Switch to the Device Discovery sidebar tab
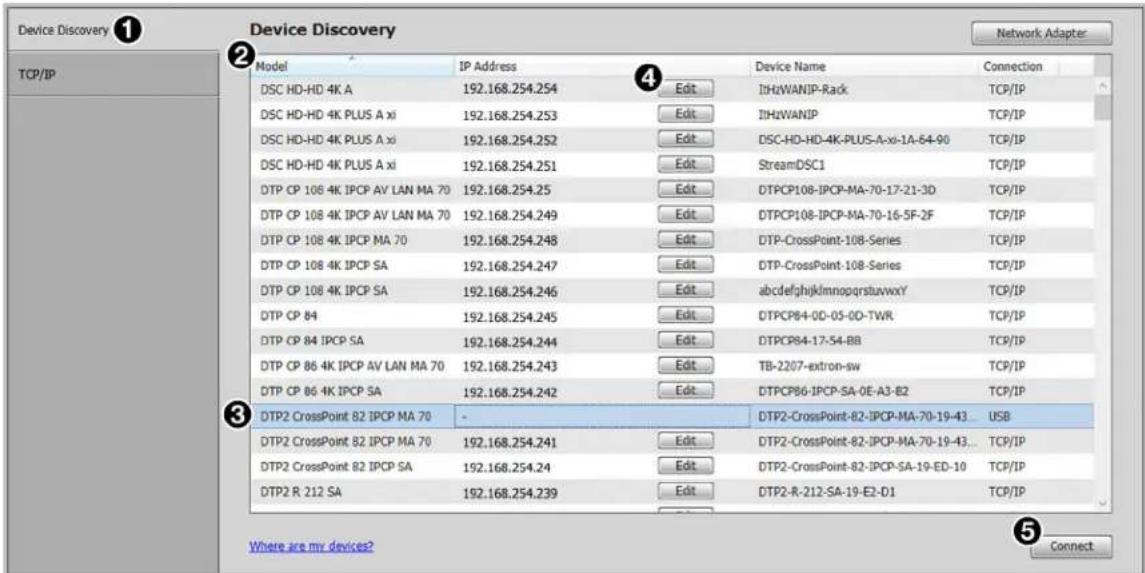The width and height of the screenshot is (1145, 573). pos(110,30)
